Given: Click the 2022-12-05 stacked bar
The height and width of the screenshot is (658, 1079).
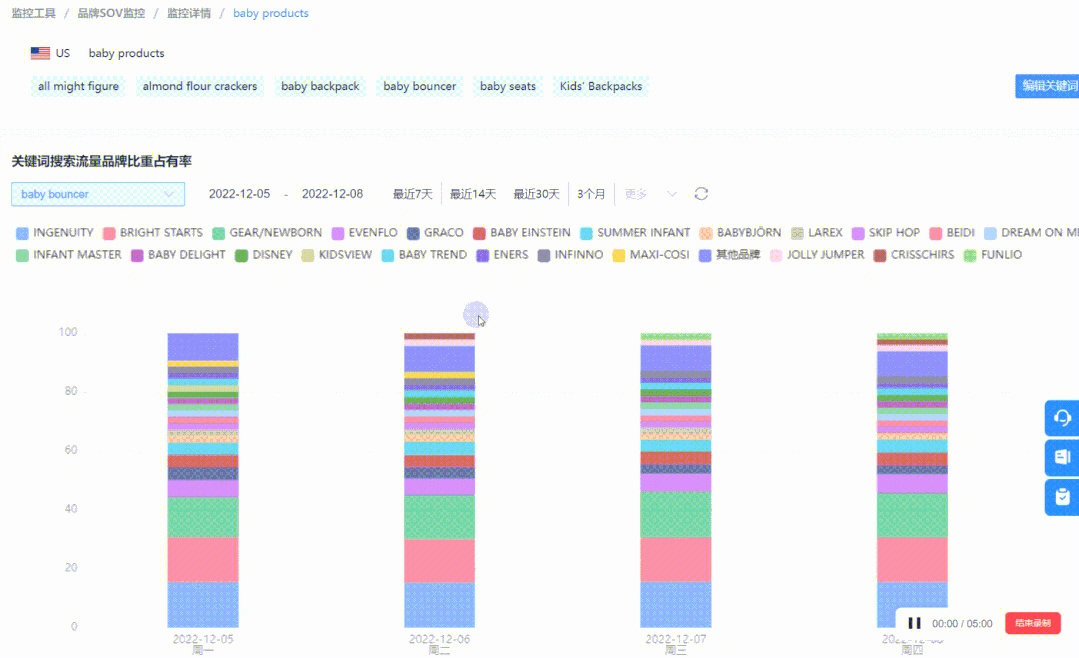Looking at the screenshot, I should 203,480.
